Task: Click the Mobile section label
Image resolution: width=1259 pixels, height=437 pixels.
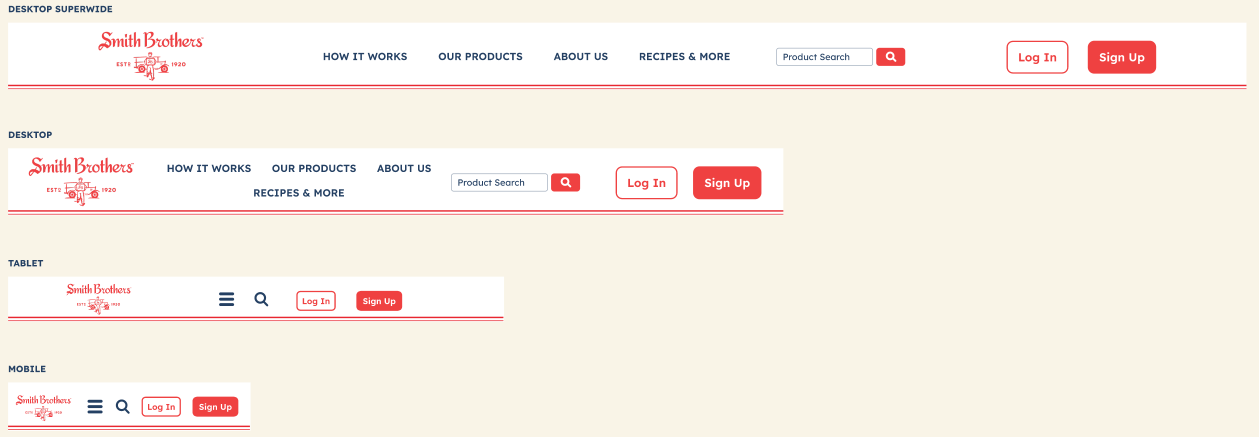Action: point(27,369)
